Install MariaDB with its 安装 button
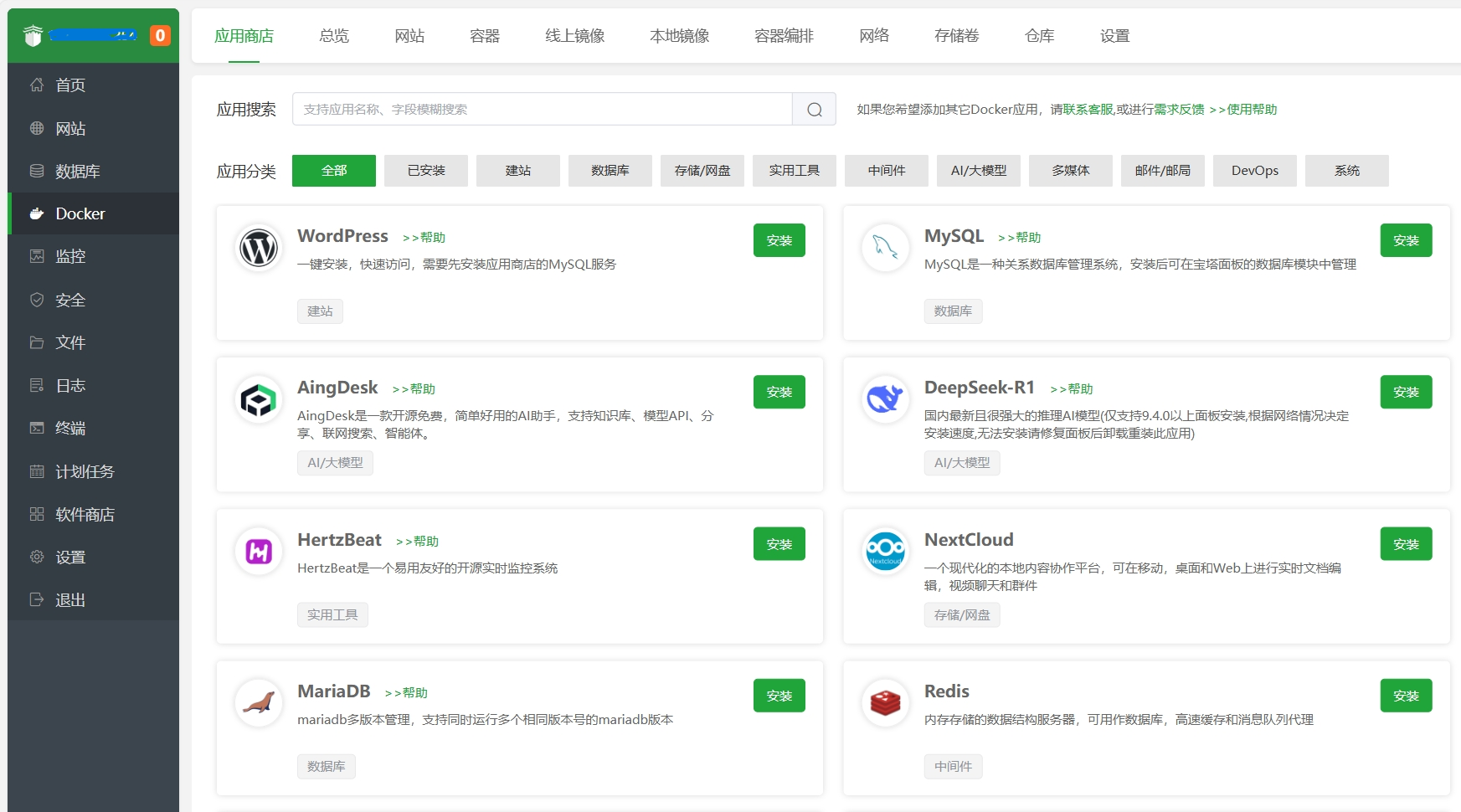Image resolution: width=1461 pixels, height=812 pixels. [x=779, y=696]
